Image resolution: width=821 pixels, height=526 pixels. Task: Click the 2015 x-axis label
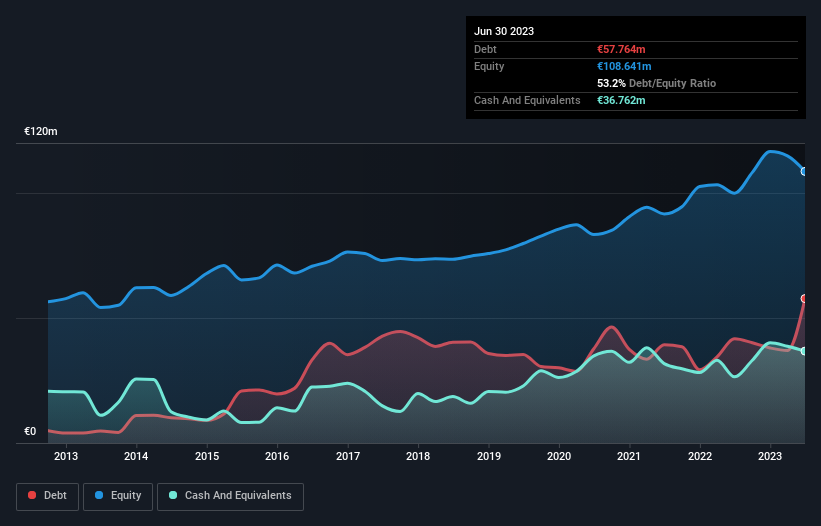[x=207, y=456]
